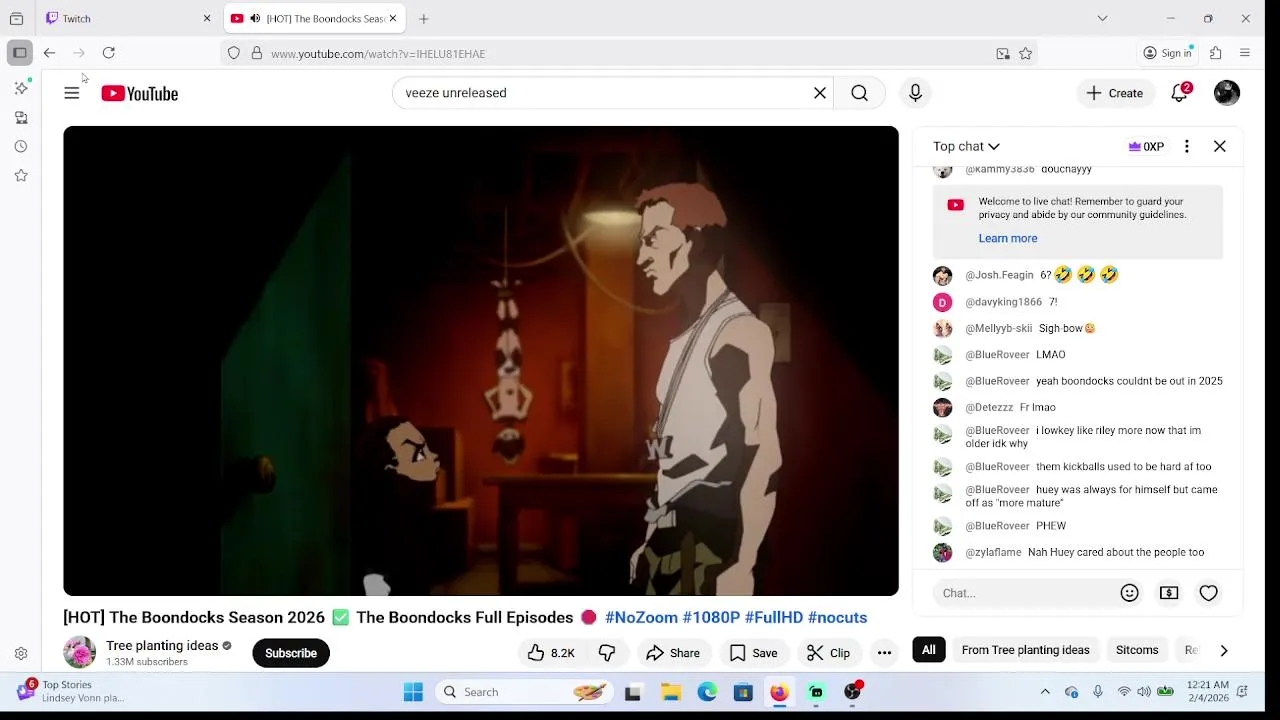Screen dimensions: 1280x720
Task: Open picture-in-picture icon in address bar
Action: tap(1003, 54)
